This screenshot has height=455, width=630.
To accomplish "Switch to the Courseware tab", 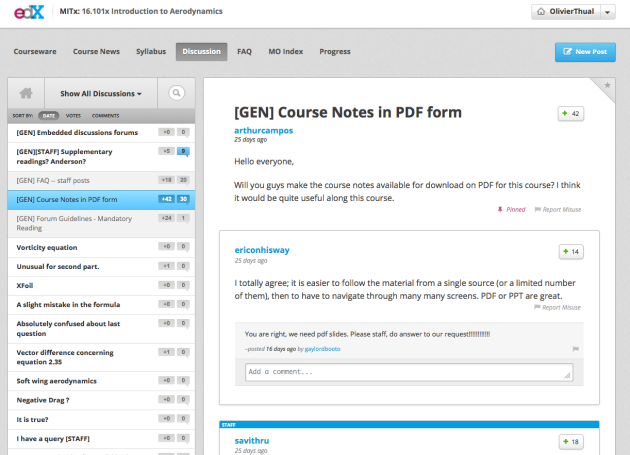I will [x=33, y=51].
